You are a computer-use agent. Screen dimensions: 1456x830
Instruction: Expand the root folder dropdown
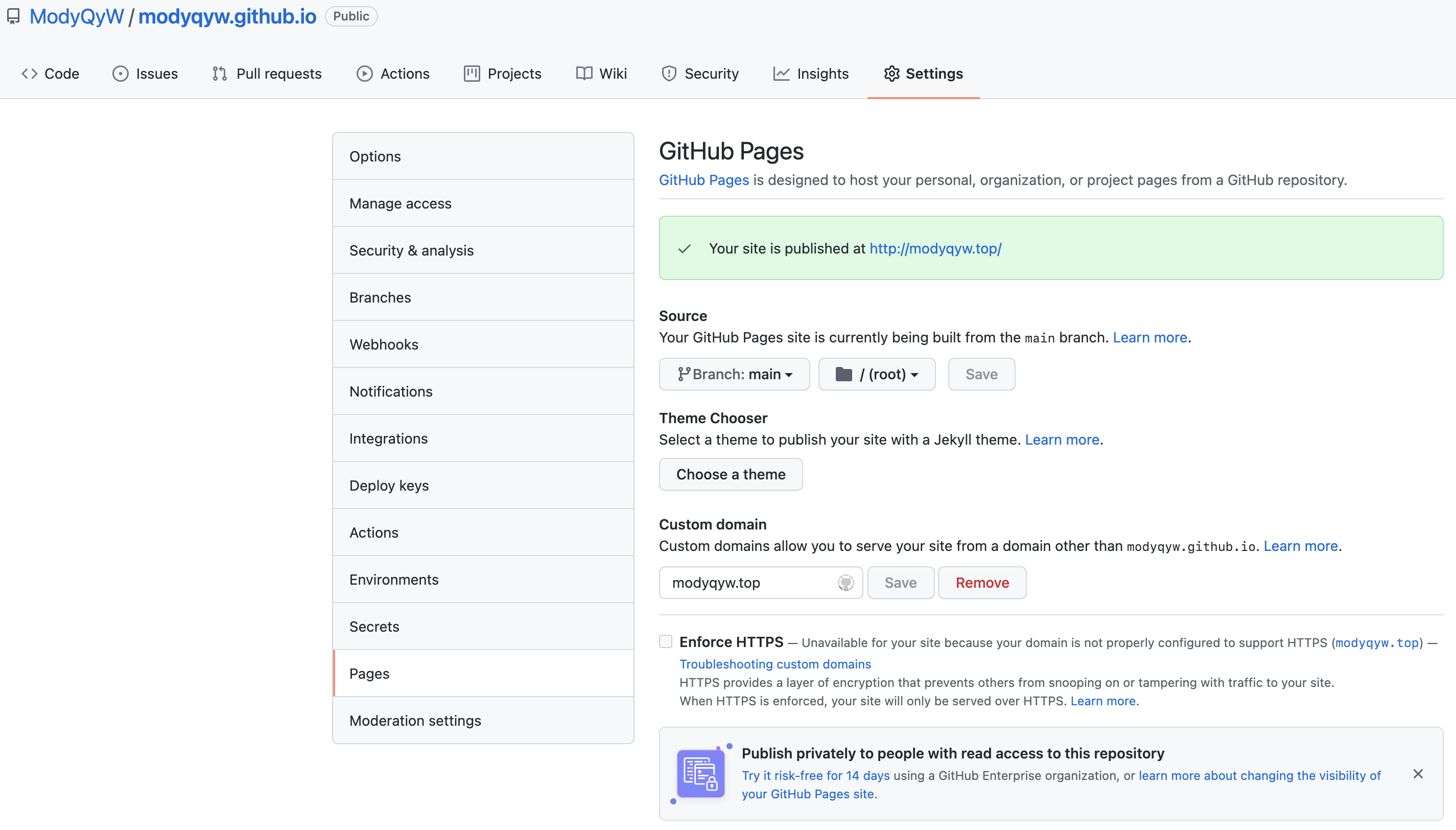[876, 374]
